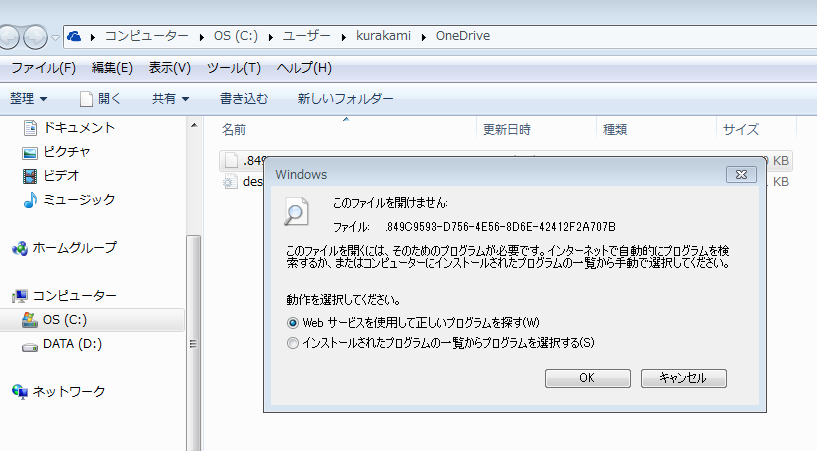Click ビデオ label in navigation pane
The height and width of the screenshot is (451, 817).
coord(61,176)
